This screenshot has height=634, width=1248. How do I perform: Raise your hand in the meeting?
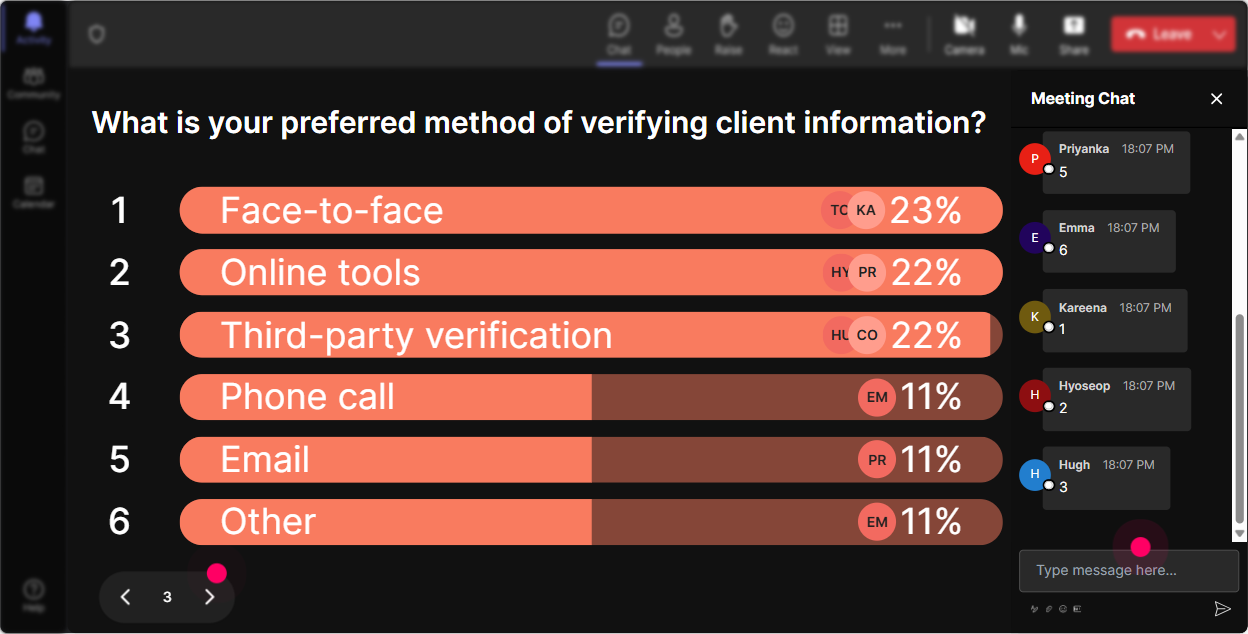pos(728,34)
